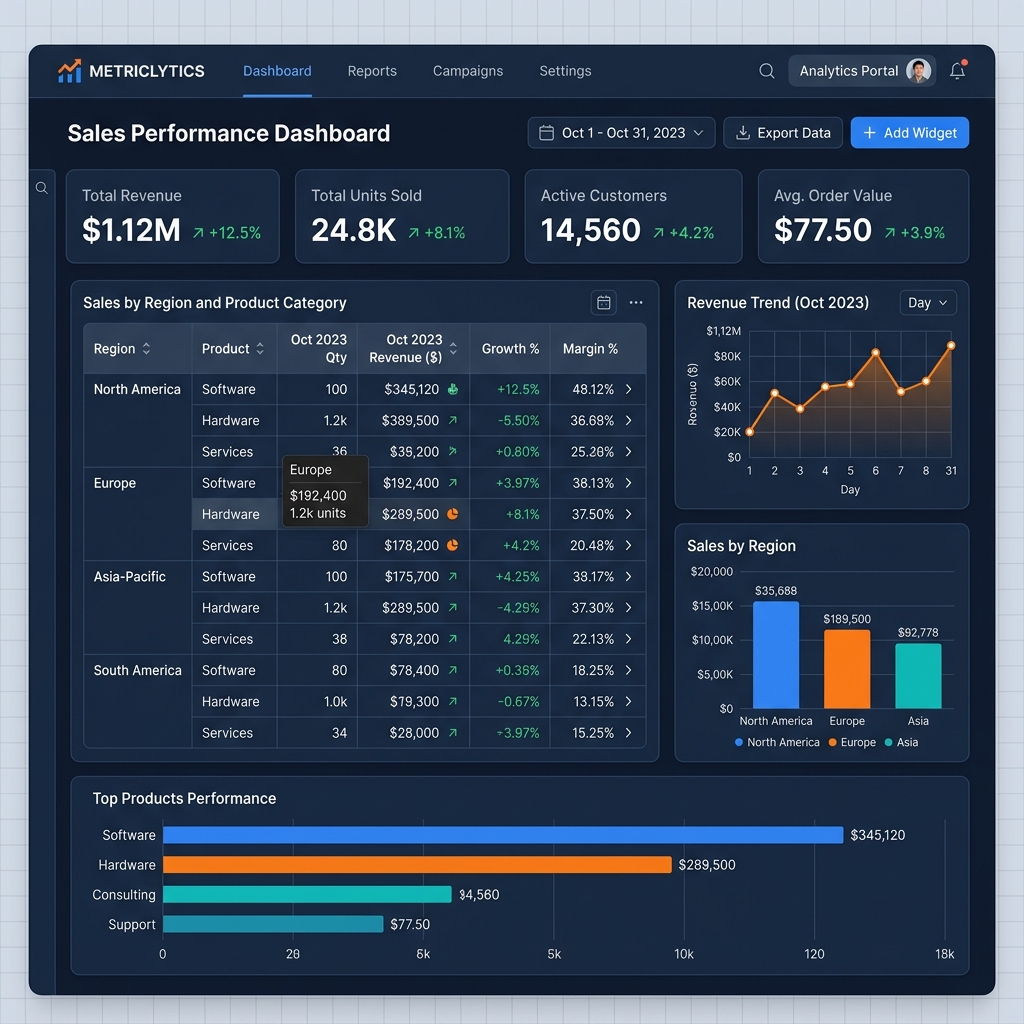Click the blue North America bar in Sales by Region
The width and height of the screenshot is (1024, 1024).
(x=776, y=655)
